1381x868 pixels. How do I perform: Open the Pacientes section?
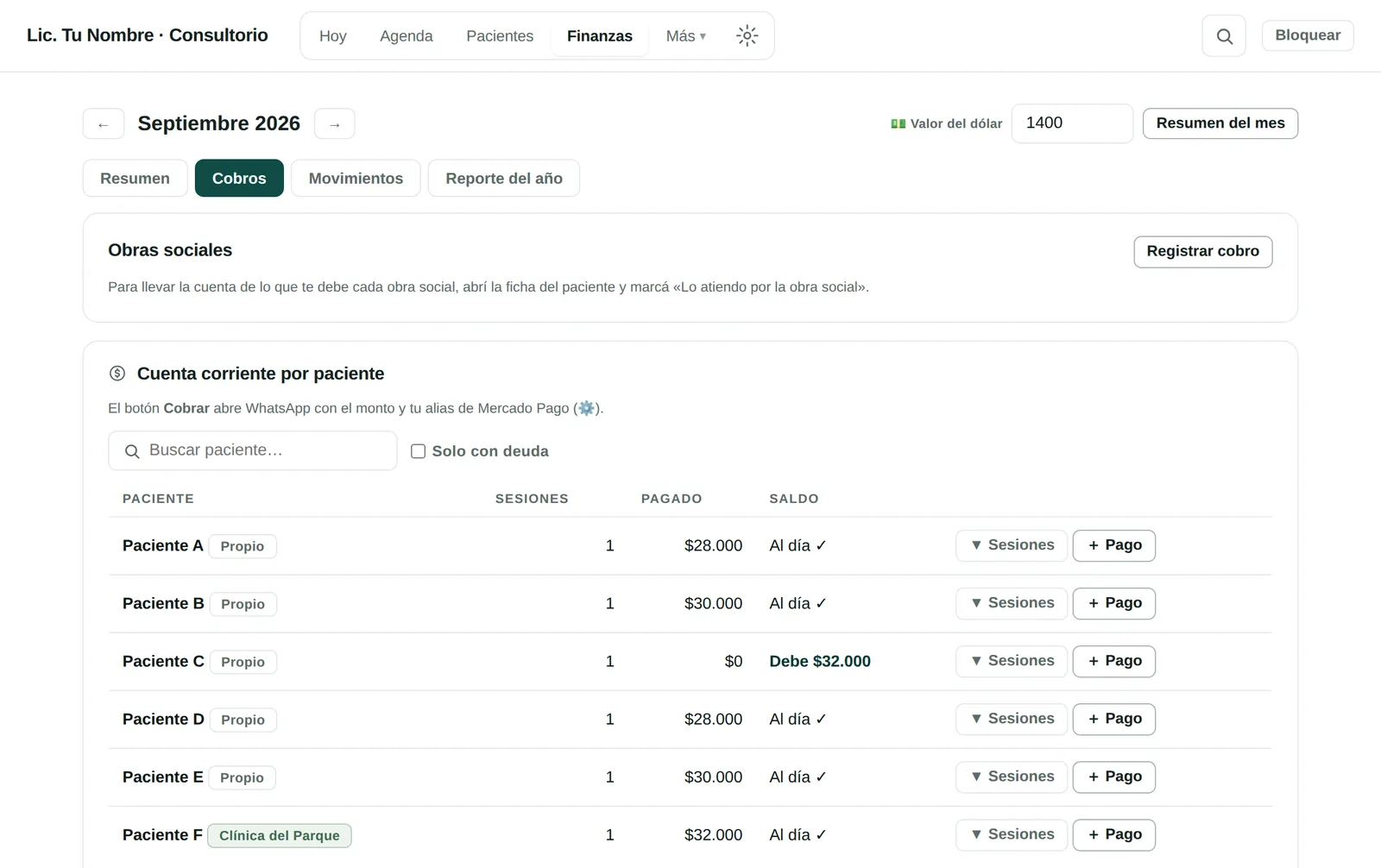500,36
